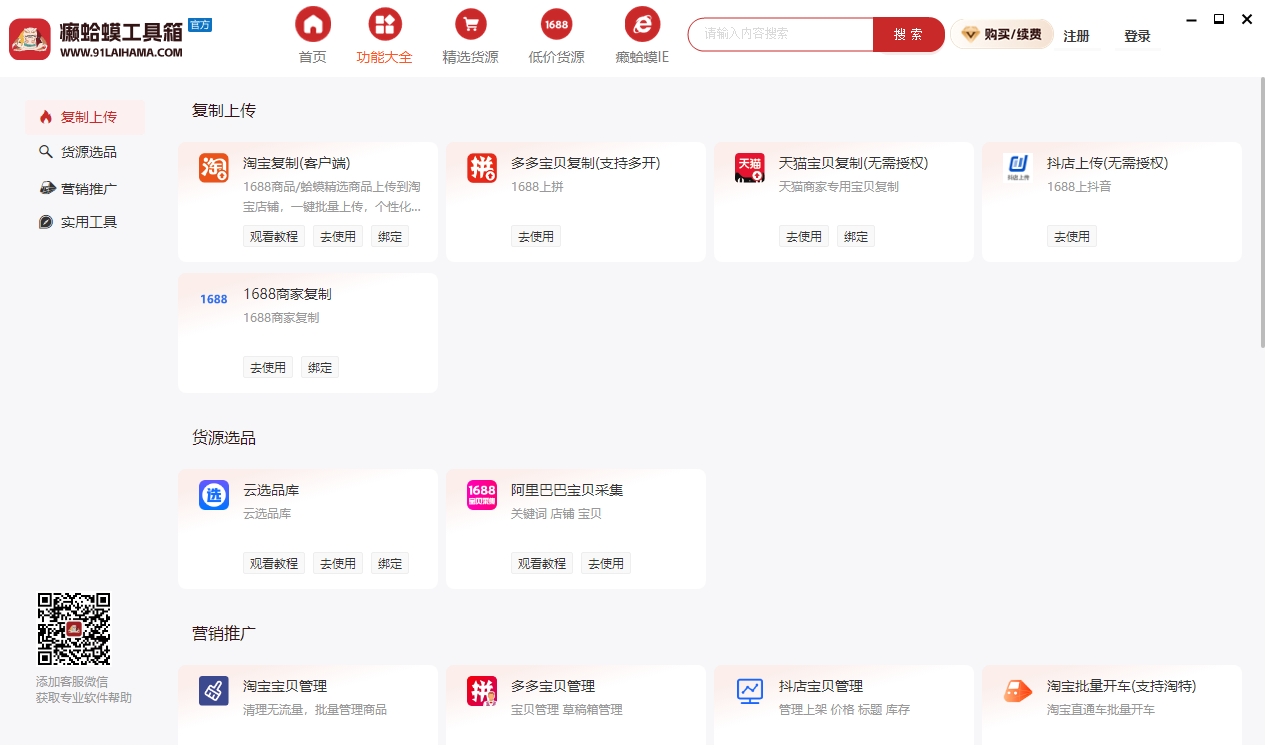Switch to the 功能大全 tab

(384, 36)
